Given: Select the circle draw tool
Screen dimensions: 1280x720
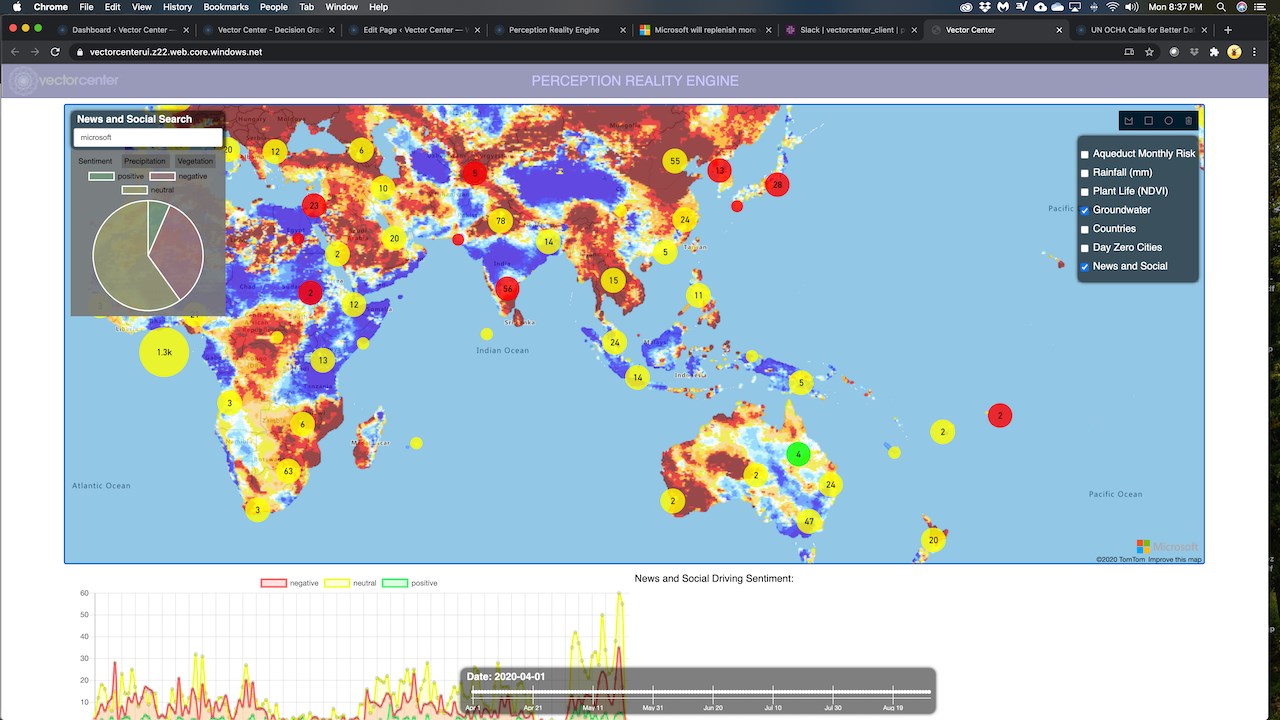Looking at the screenshot, I should (x=1169, y=121).
